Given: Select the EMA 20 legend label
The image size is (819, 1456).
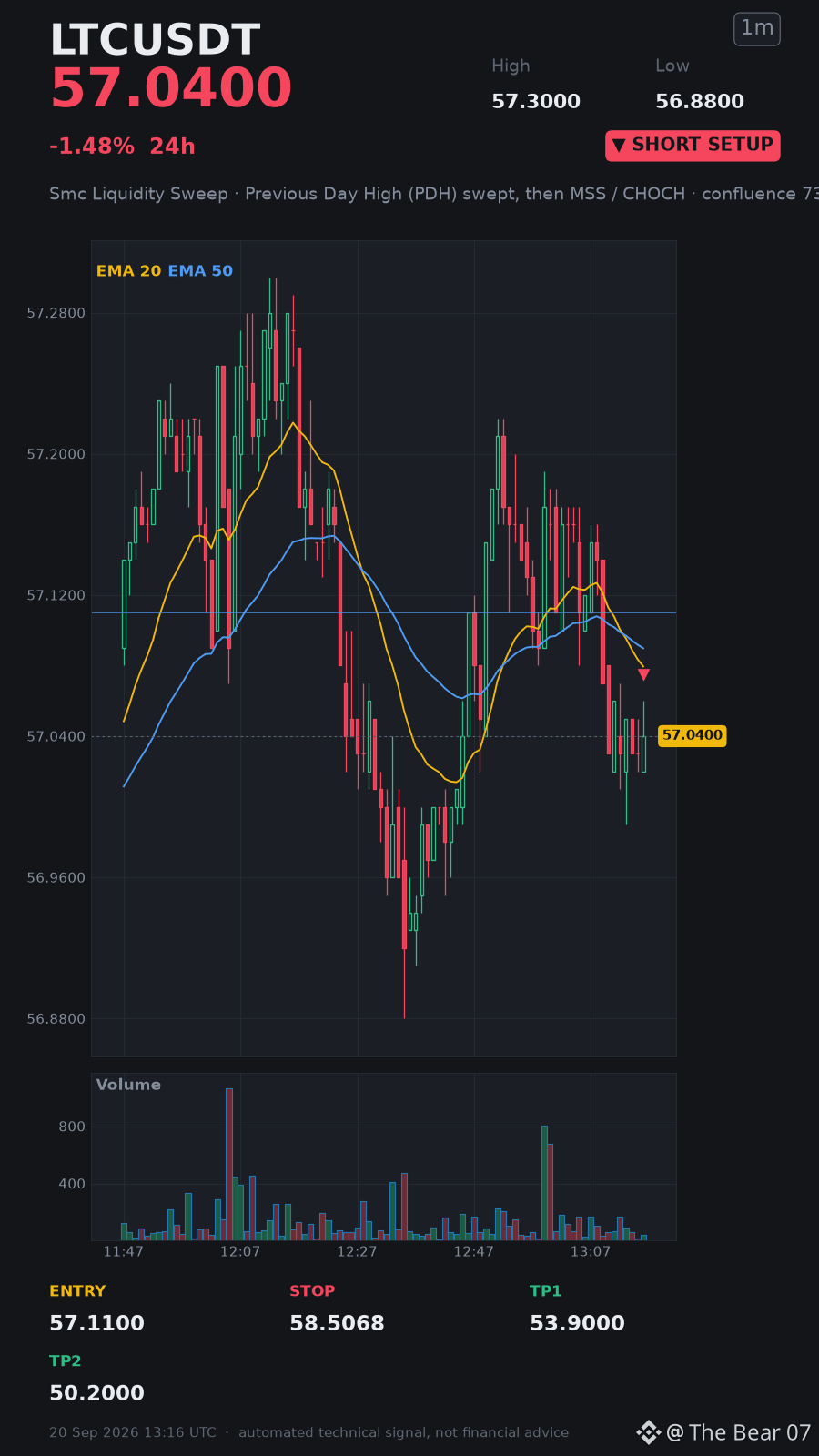Looking at the screenshot, I should pos(128,271).
